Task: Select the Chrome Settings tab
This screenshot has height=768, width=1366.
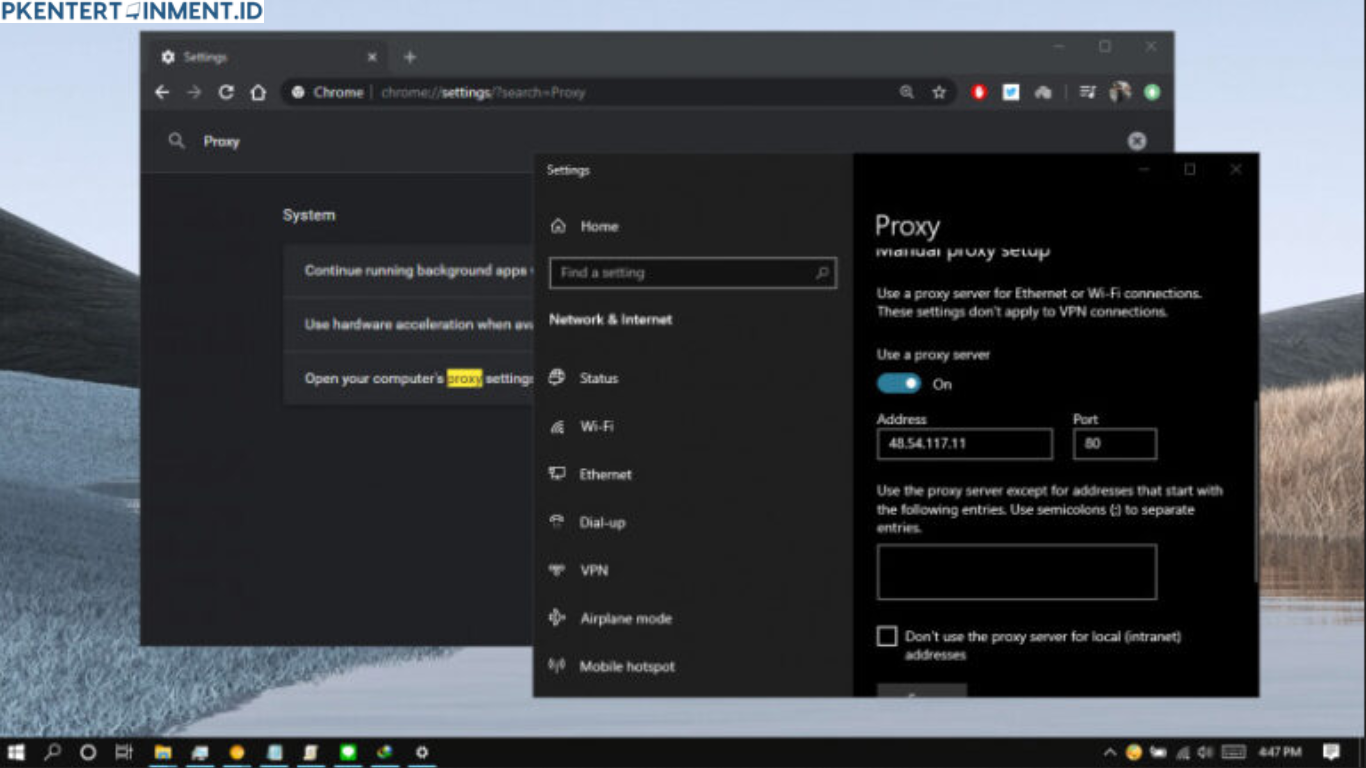Action: (x=267, y=57)
